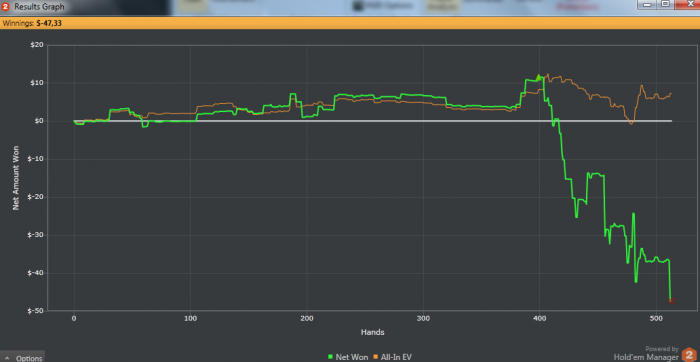Click the Hands axis label
This screenshot has height=362, width=700.
coord(372,332)
